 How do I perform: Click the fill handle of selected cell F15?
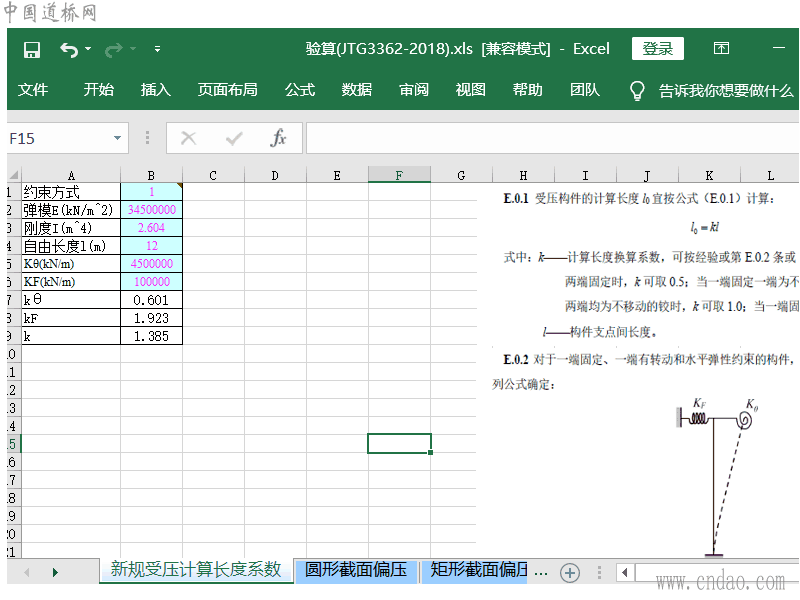[431, 453]
